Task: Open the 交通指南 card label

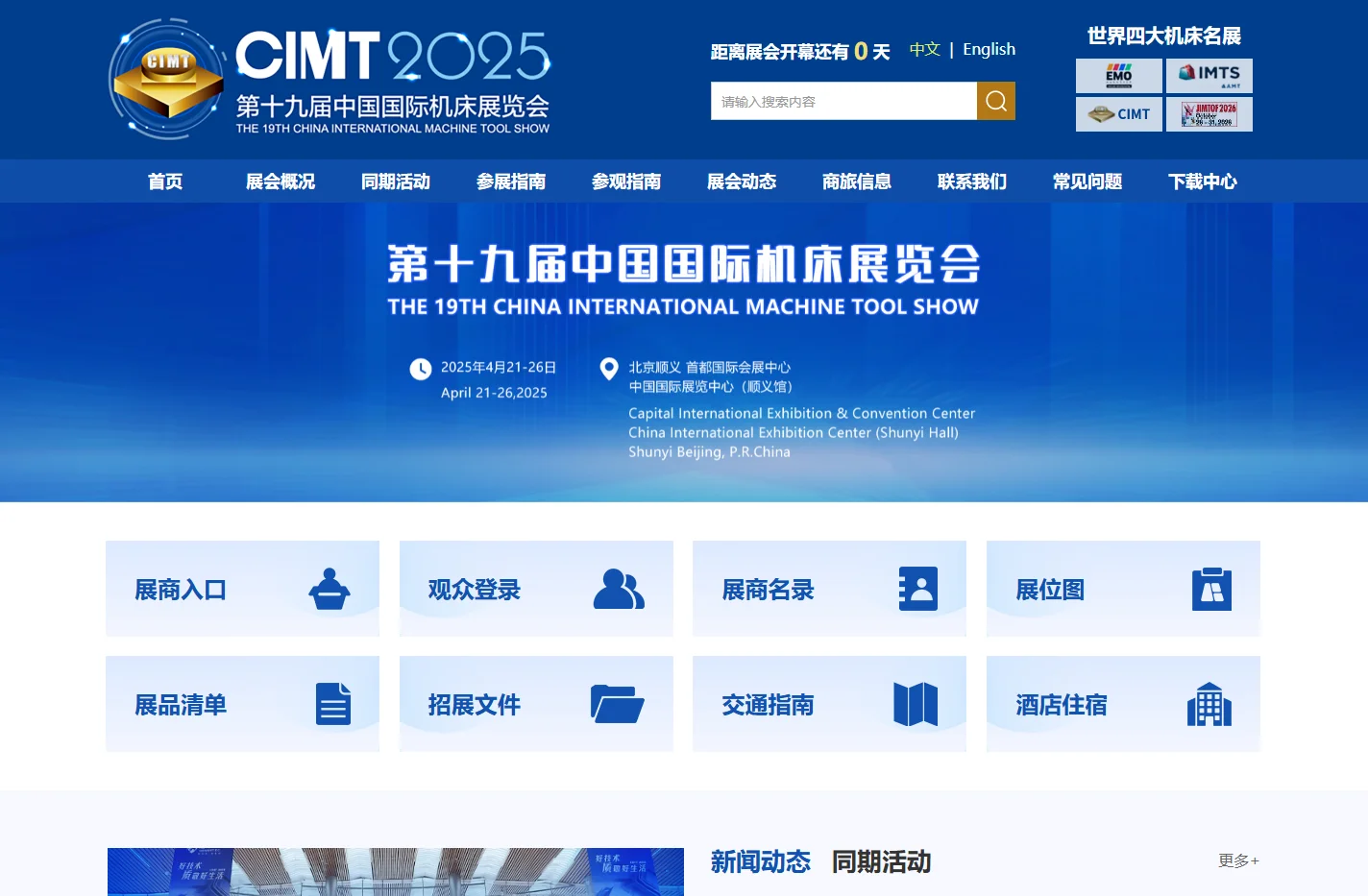Action: coord(769,705)
